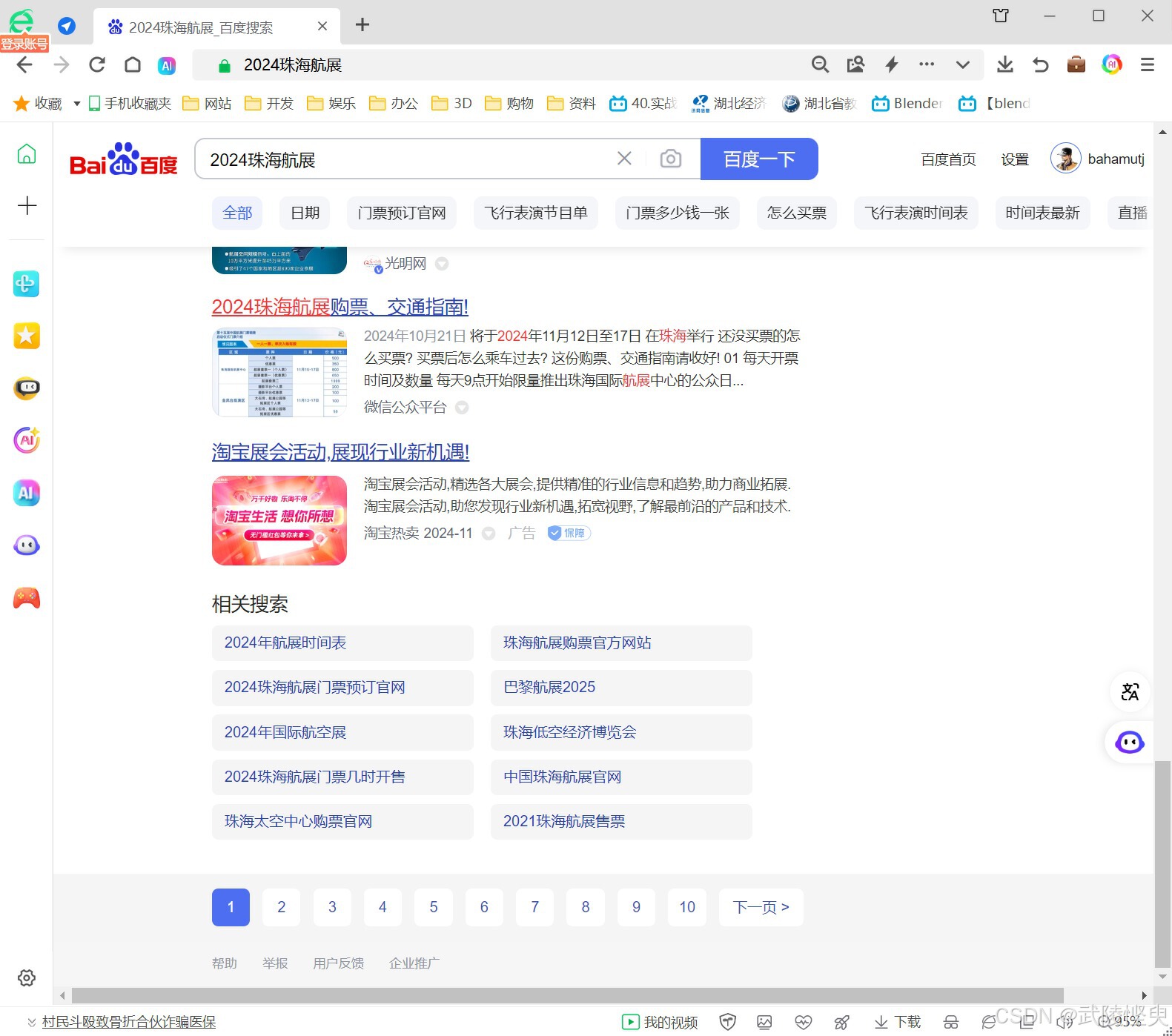The width and height of the screenshot is (1172, 1036).
Task: Open the AI assistant icon beside address bar
Action: coord(168,66)
